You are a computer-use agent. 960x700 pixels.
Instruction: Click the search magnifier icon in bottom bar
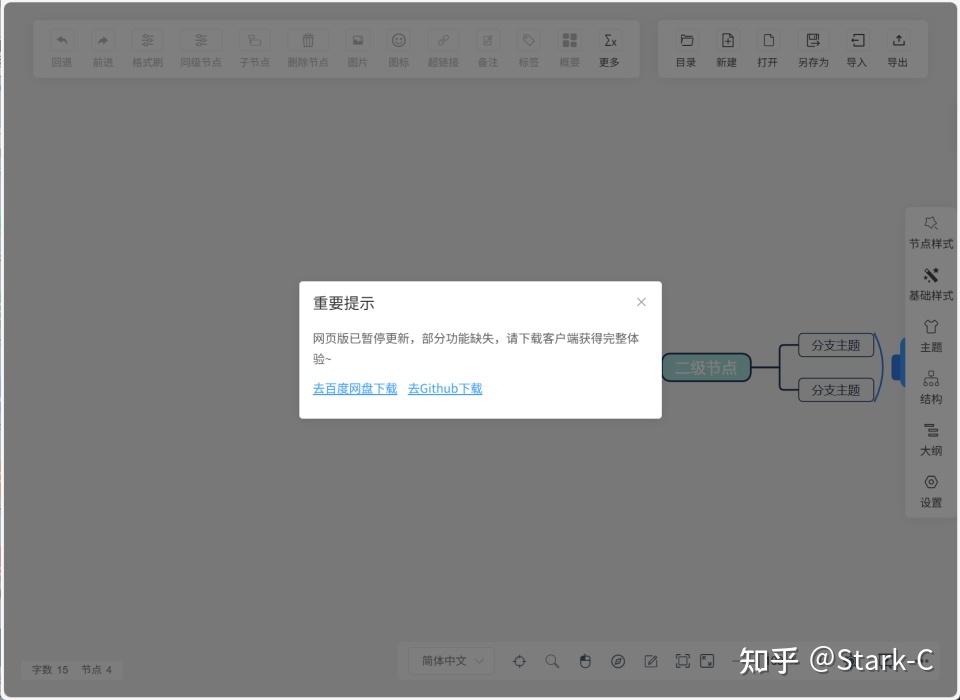pyautogui.click(x=552, y=661)
